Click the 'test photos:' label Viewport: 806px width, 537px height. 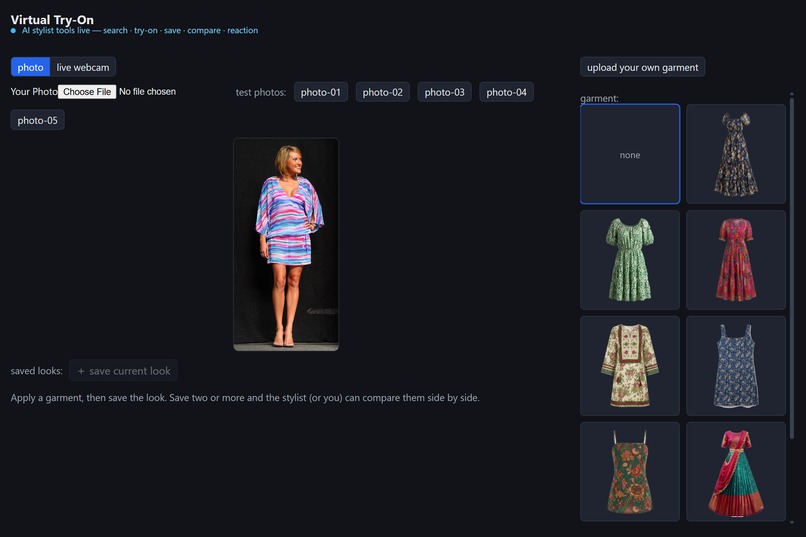(261, 92)
